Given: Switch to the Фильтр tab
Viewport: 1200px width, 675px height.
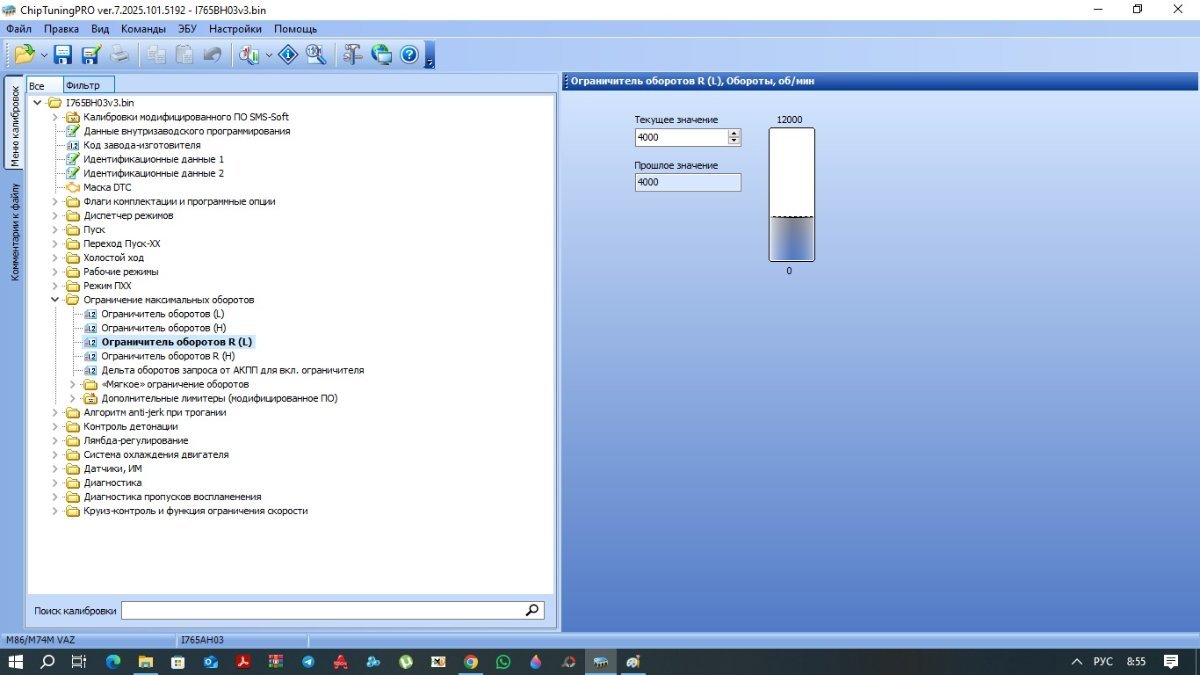Looking at the screenshot, I should 88,85.
